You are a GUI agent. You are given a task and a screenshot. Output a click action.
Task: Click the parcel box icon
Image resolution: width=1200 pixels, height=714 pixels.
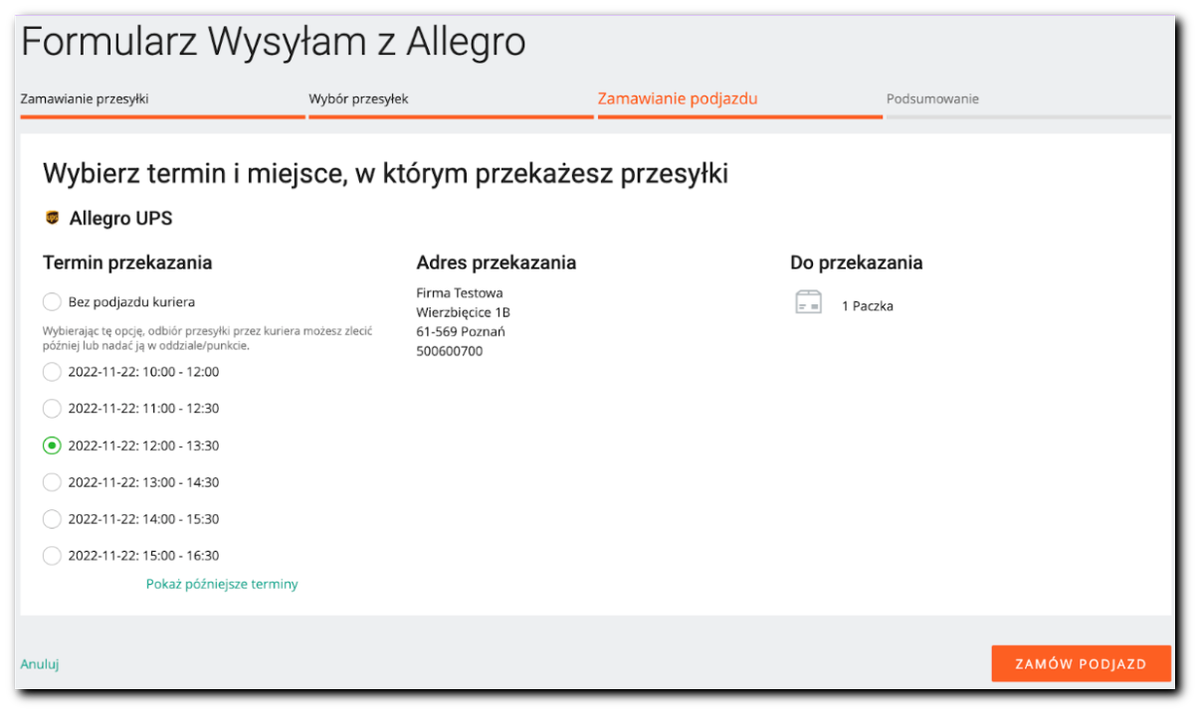[808, 302]
